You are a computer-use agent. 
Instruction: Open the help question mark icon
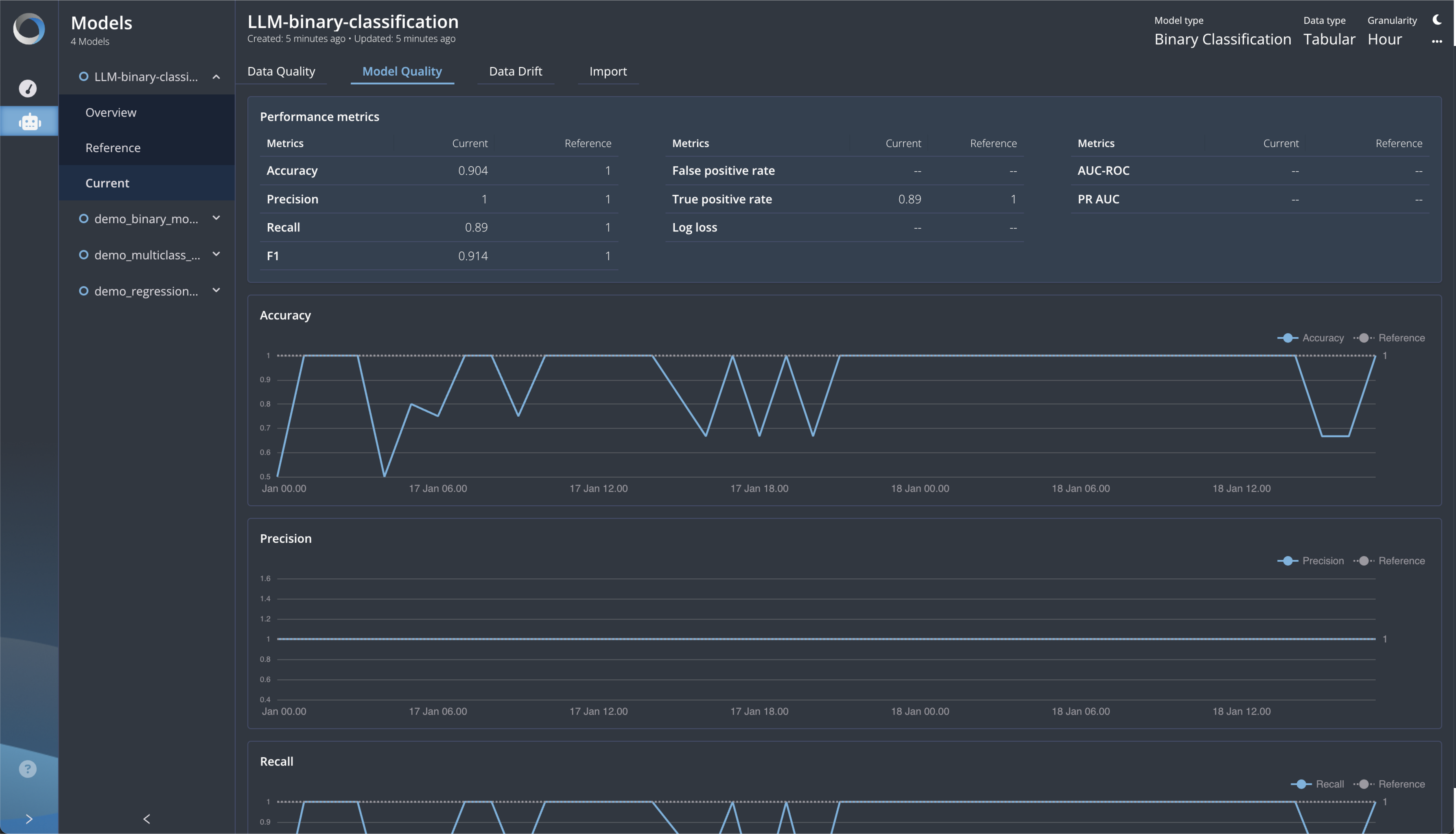pos(28,769)
